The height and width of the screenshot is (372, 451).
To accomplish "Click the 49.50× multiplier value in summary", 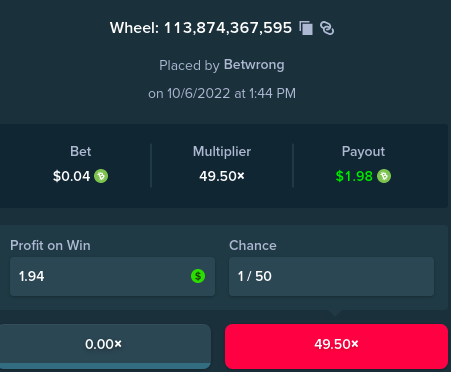I will tap(222, 176).
